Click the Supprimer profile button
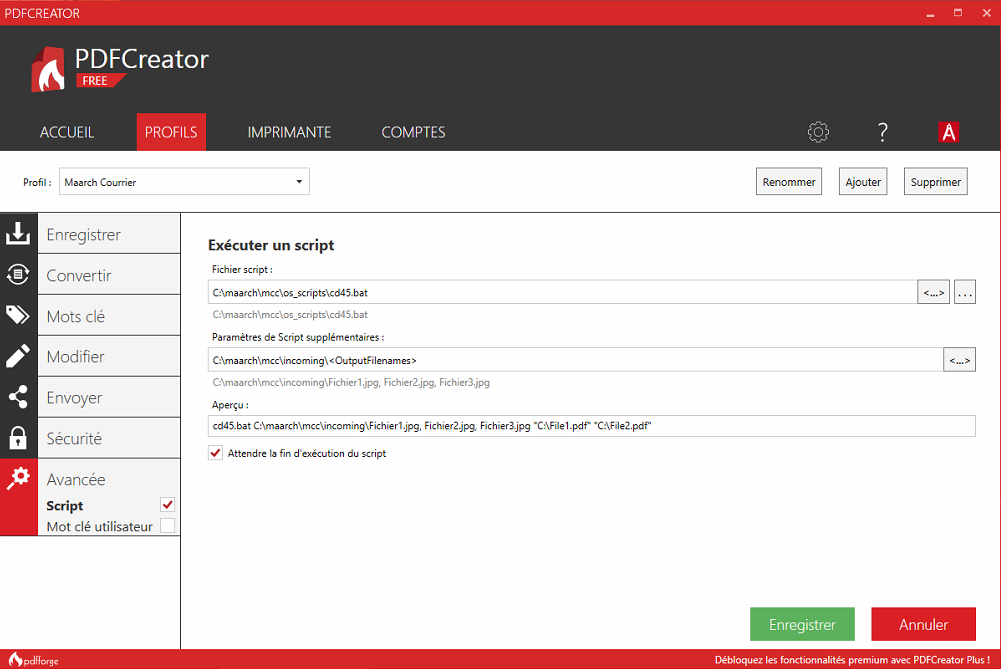Viewport: 1001px width, 669px height. 935,181
